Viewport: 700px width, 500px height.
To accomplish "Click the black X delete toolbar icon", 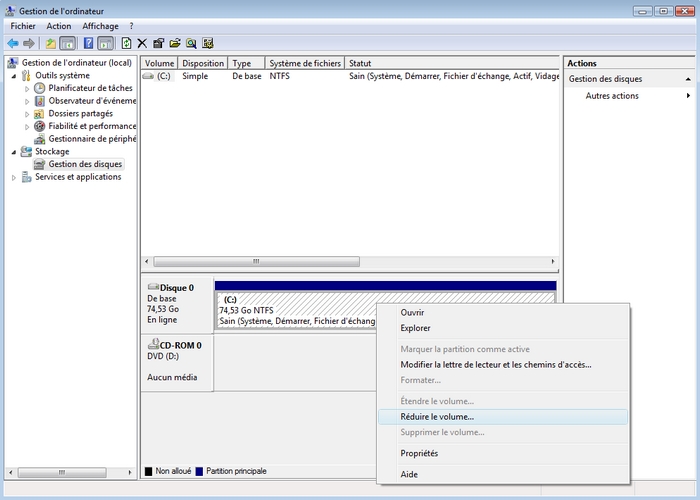I will pyautogui.click(x=142, y=44).
